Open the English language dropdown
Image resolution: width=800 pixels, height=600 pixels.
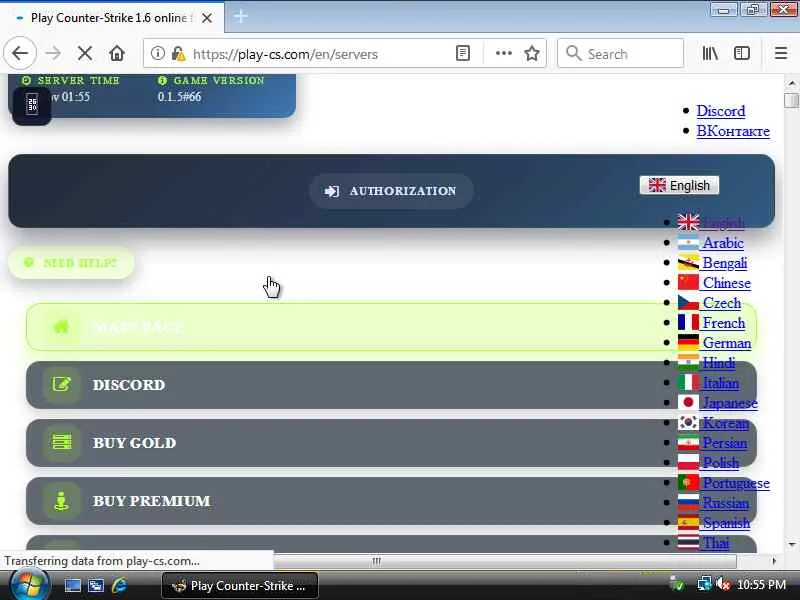coord(679,185)
